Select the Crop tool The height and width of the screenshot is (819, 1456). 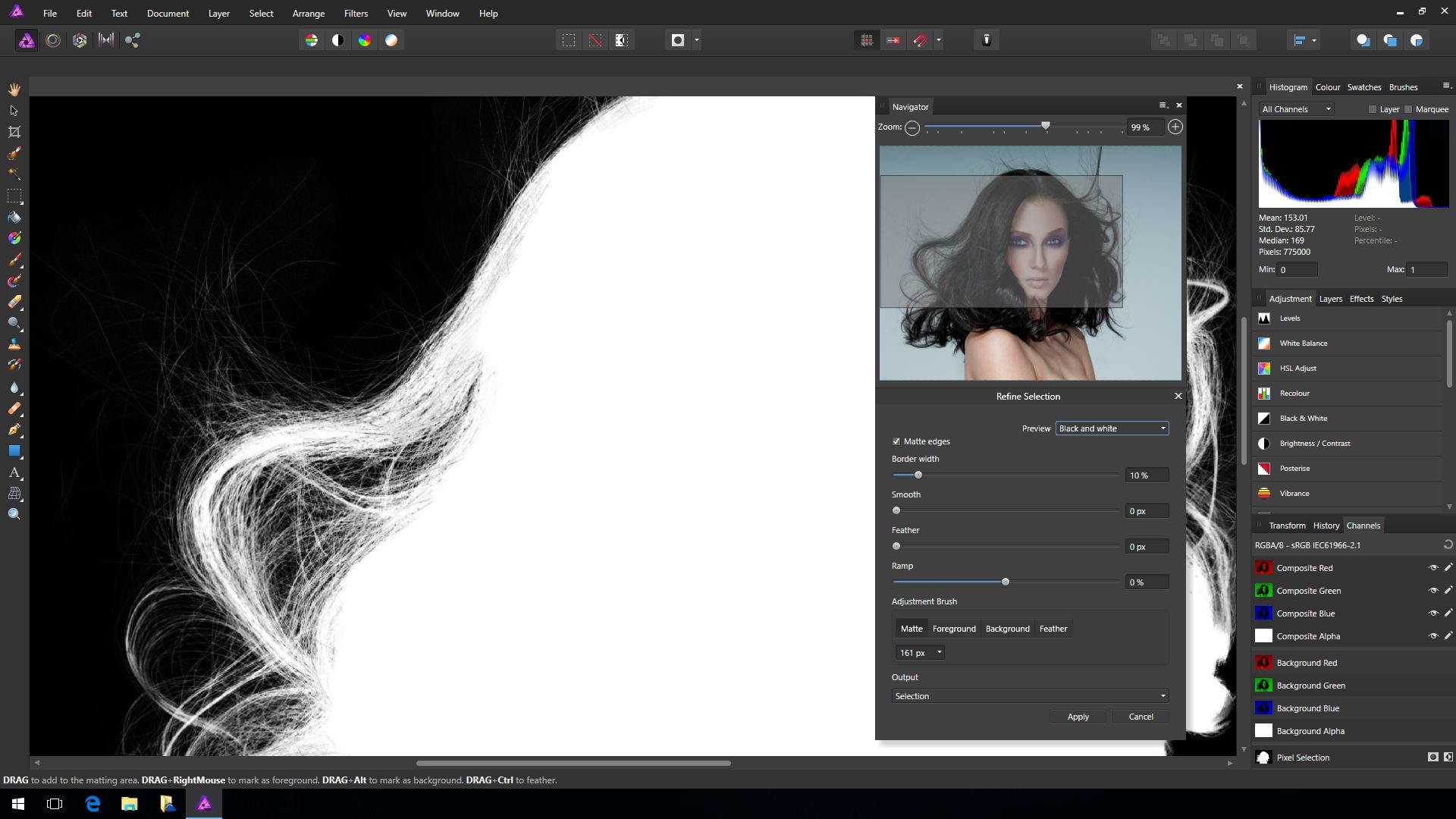(14, 131)
